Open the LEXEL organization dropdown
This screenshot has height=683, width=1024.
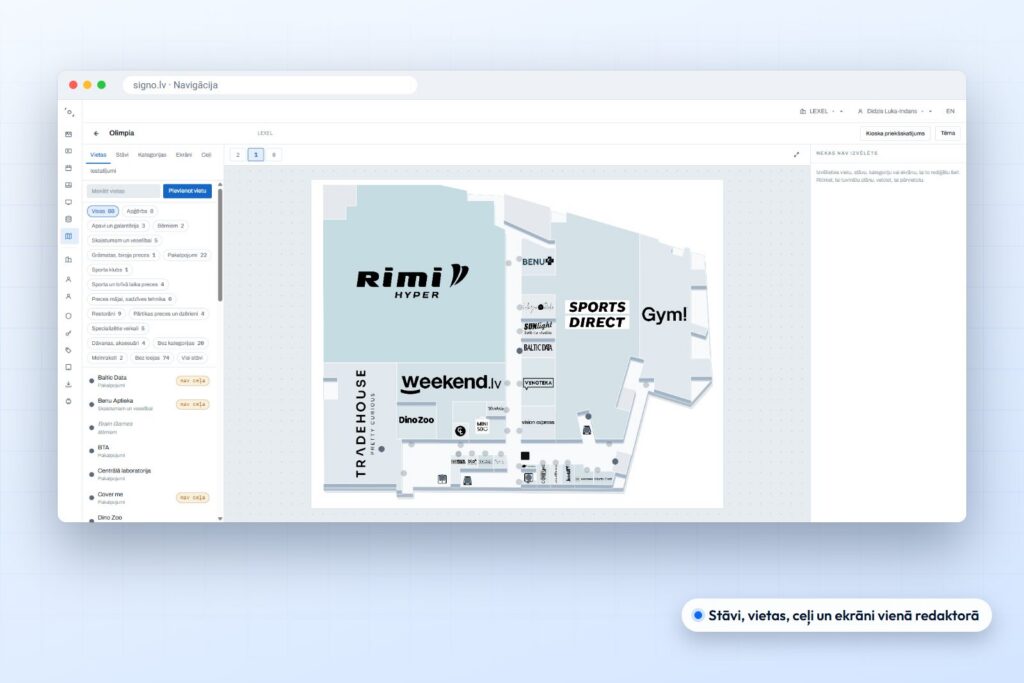coord(821,112)
